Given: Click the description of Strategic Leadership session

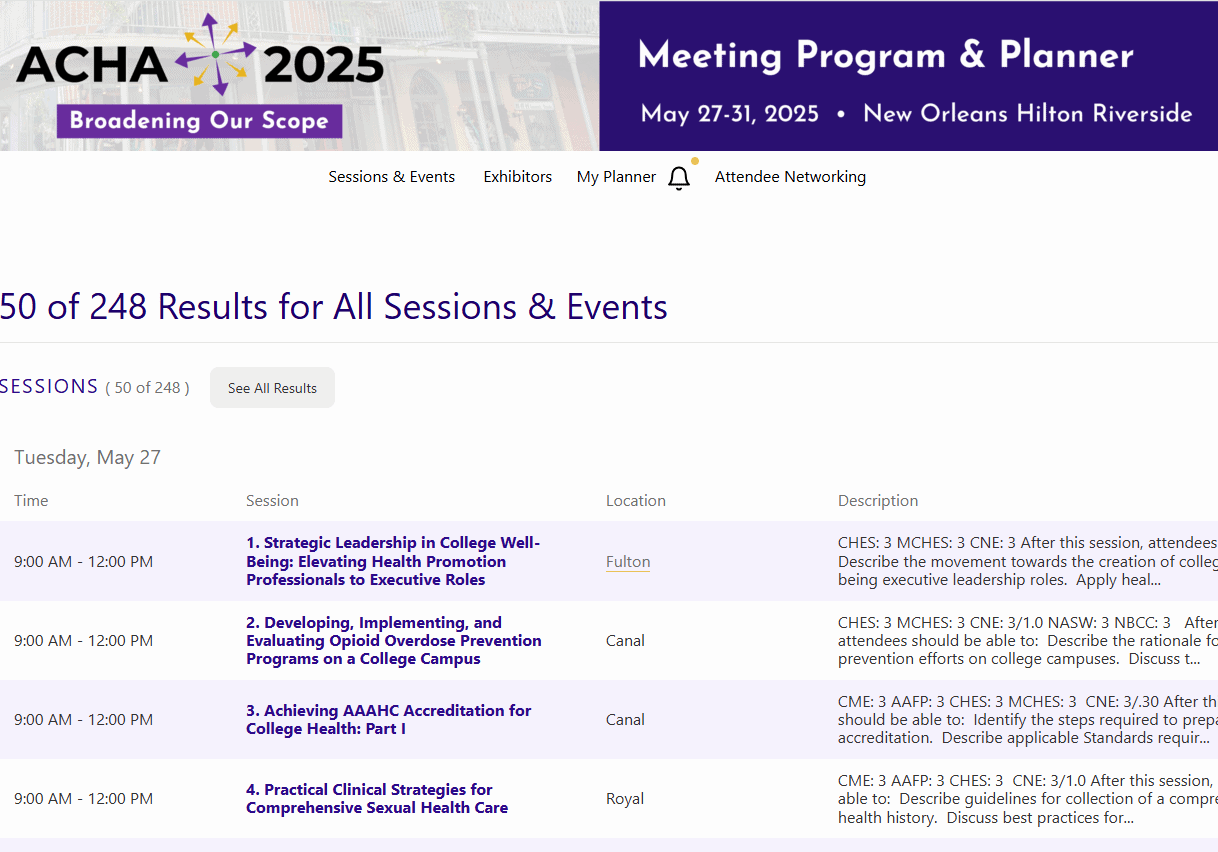Looking at the screenshot, I should pyautogui.click(x=1028, y=561).
